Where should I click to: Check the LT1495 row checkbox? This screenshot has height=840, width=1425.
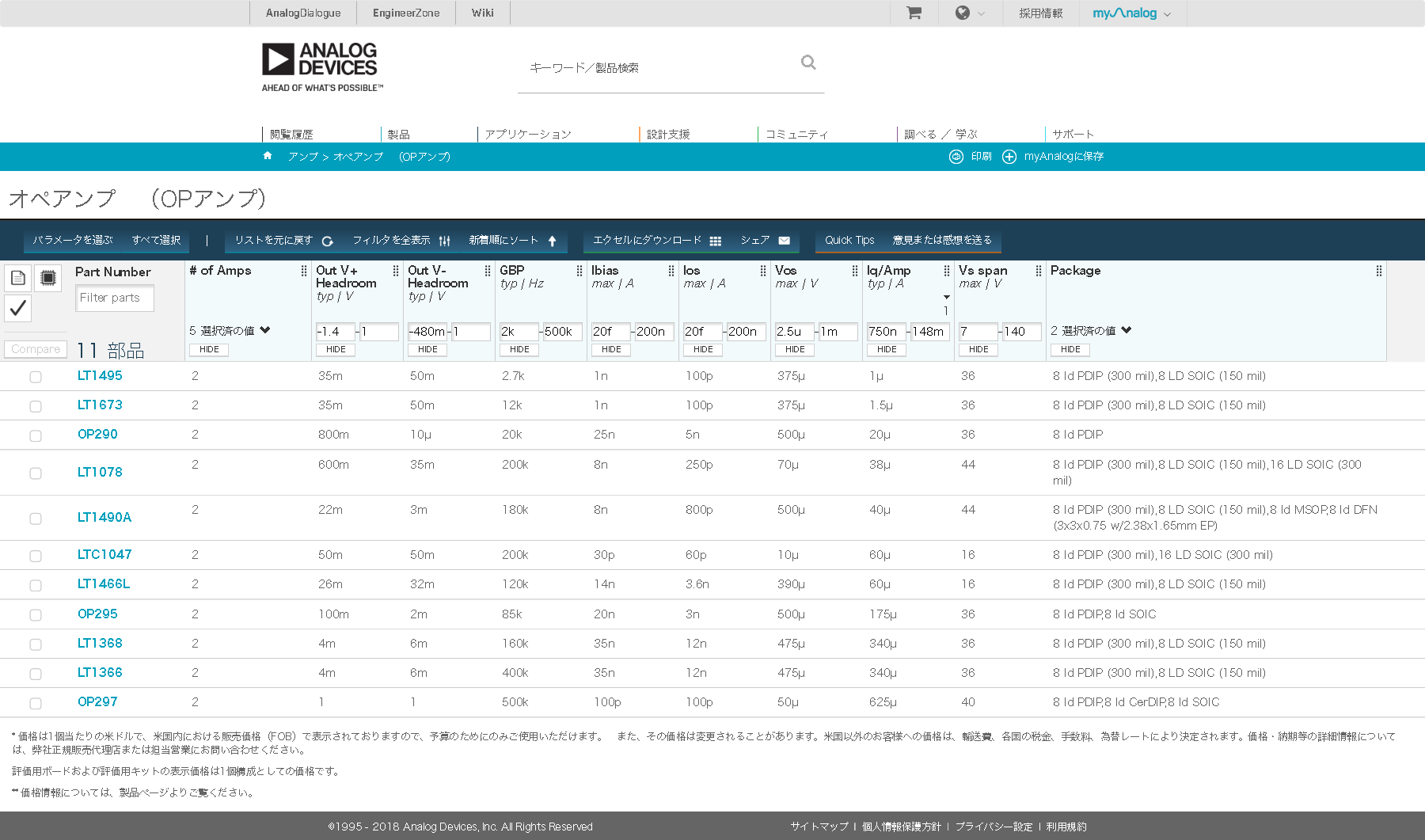36,377
